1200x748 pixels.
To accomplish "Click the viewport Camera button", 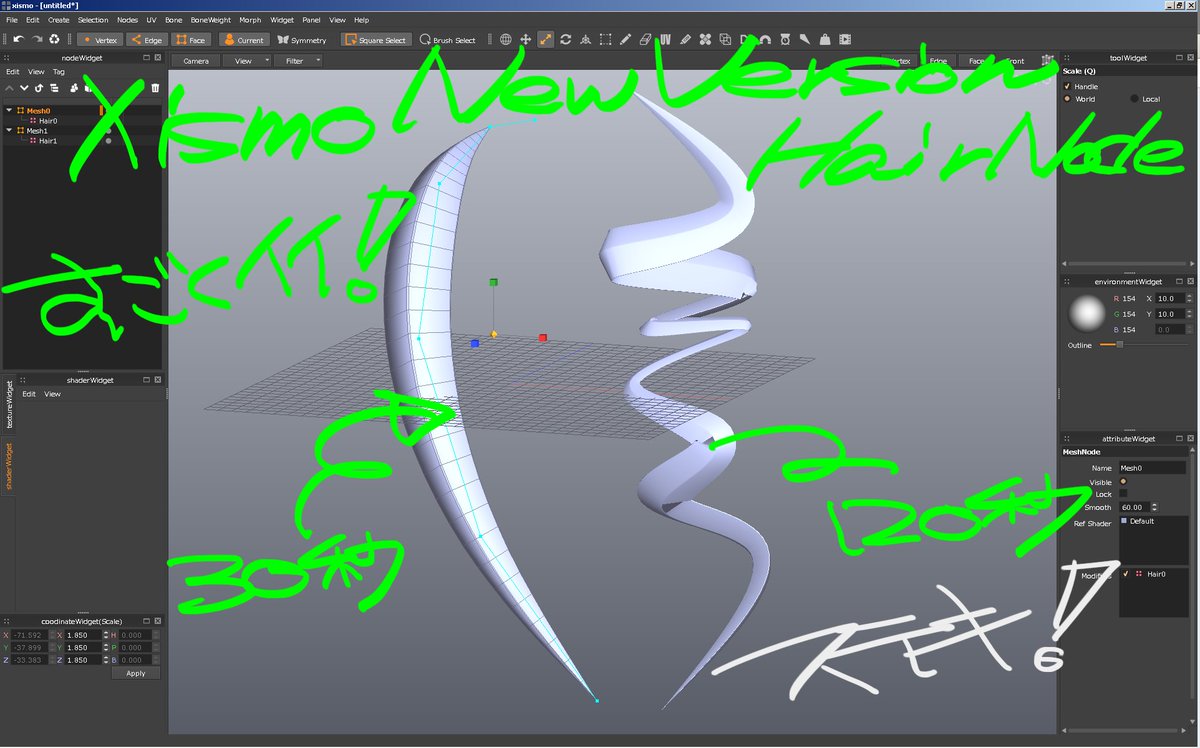I will (x=196, y=61).
